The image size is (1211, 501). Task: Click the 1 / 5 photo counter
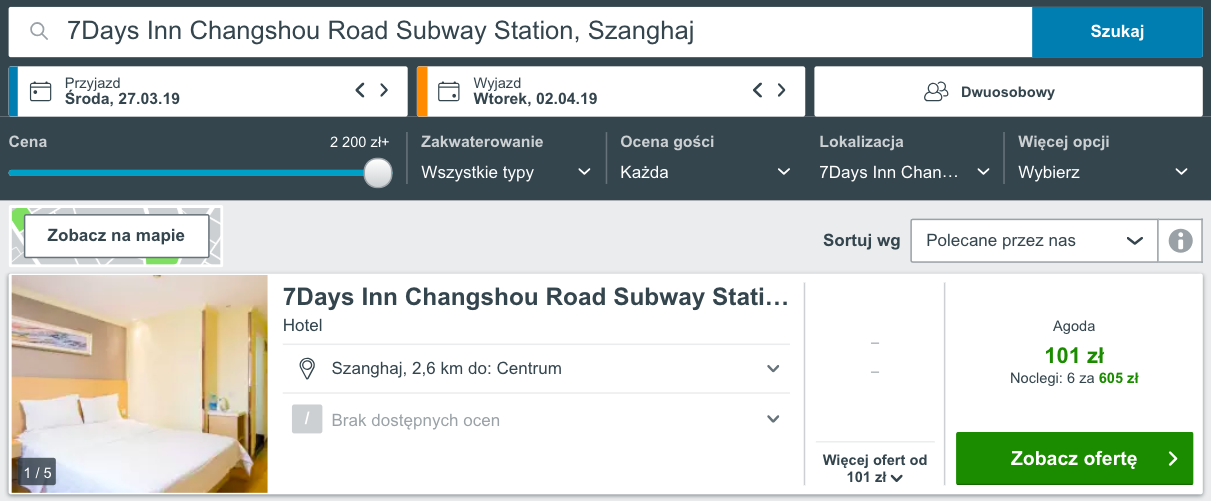(x=37, y=472)
